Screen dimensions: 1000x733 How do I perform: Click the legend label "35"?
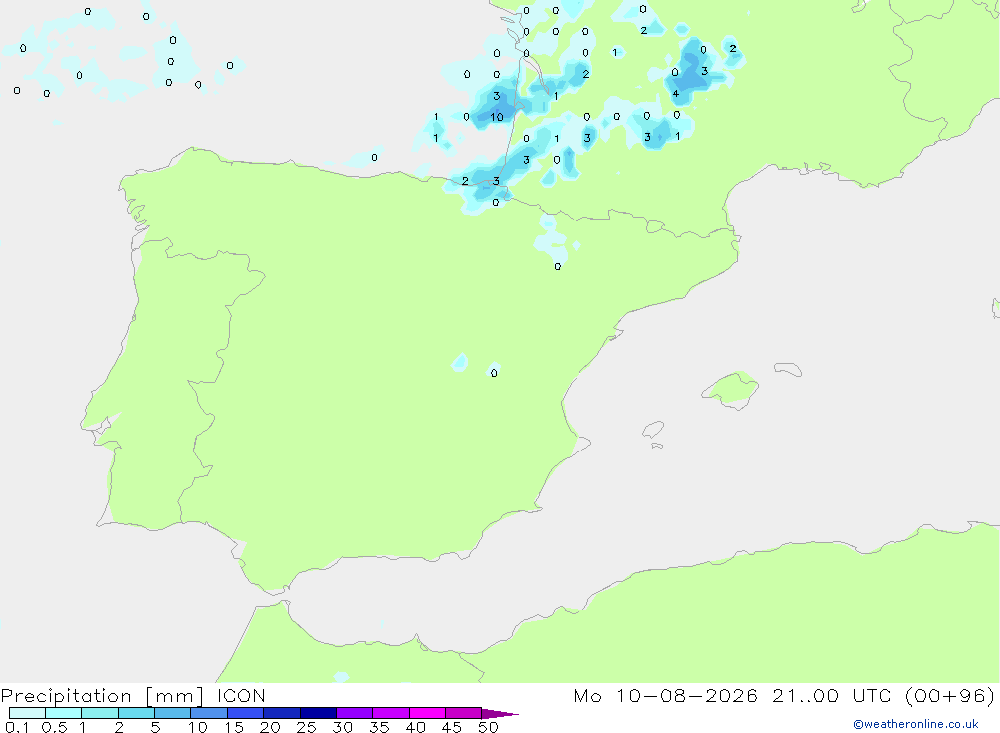point(379,727)
